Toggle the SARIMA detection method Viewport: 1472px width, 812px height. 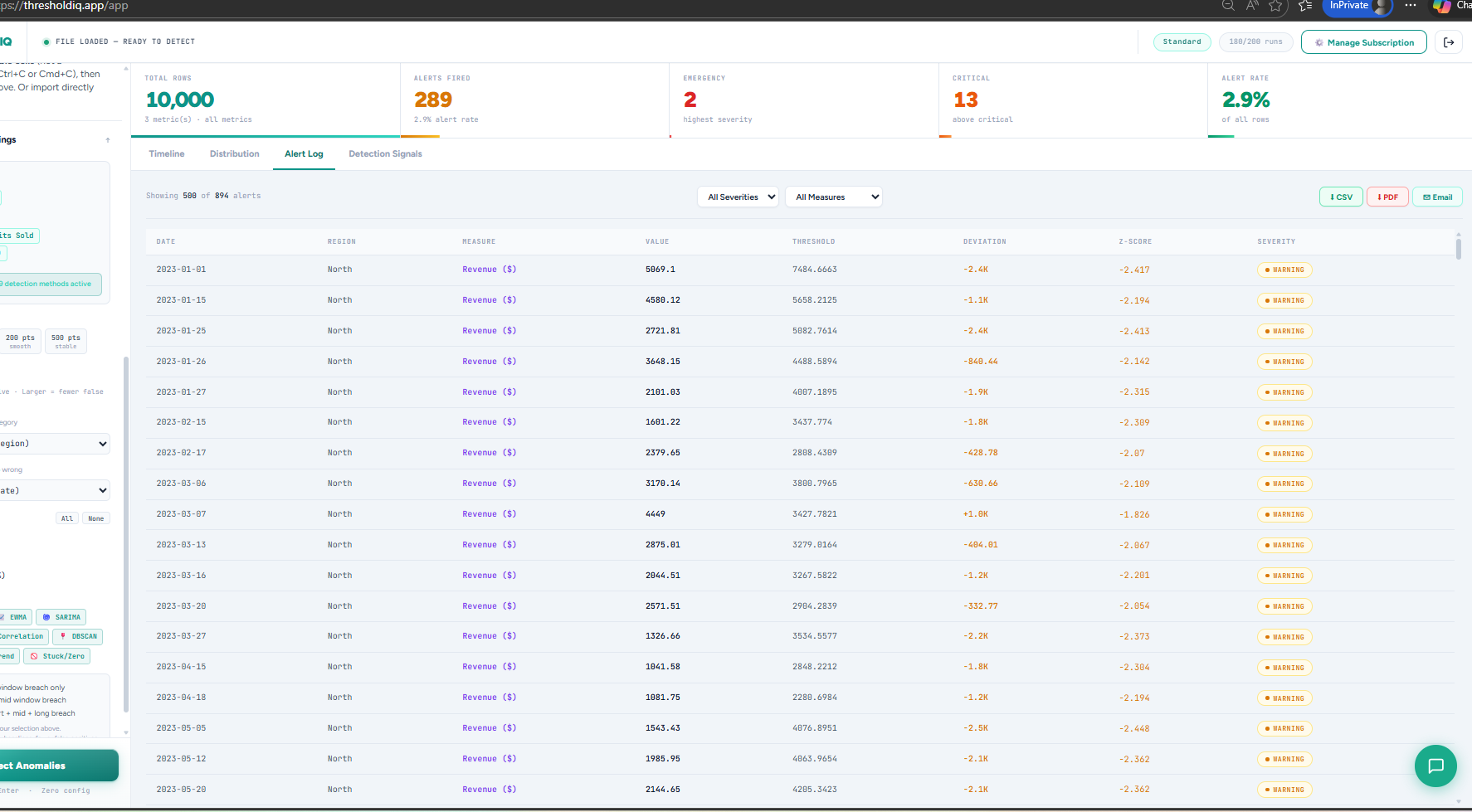click(x=61, y=616)
